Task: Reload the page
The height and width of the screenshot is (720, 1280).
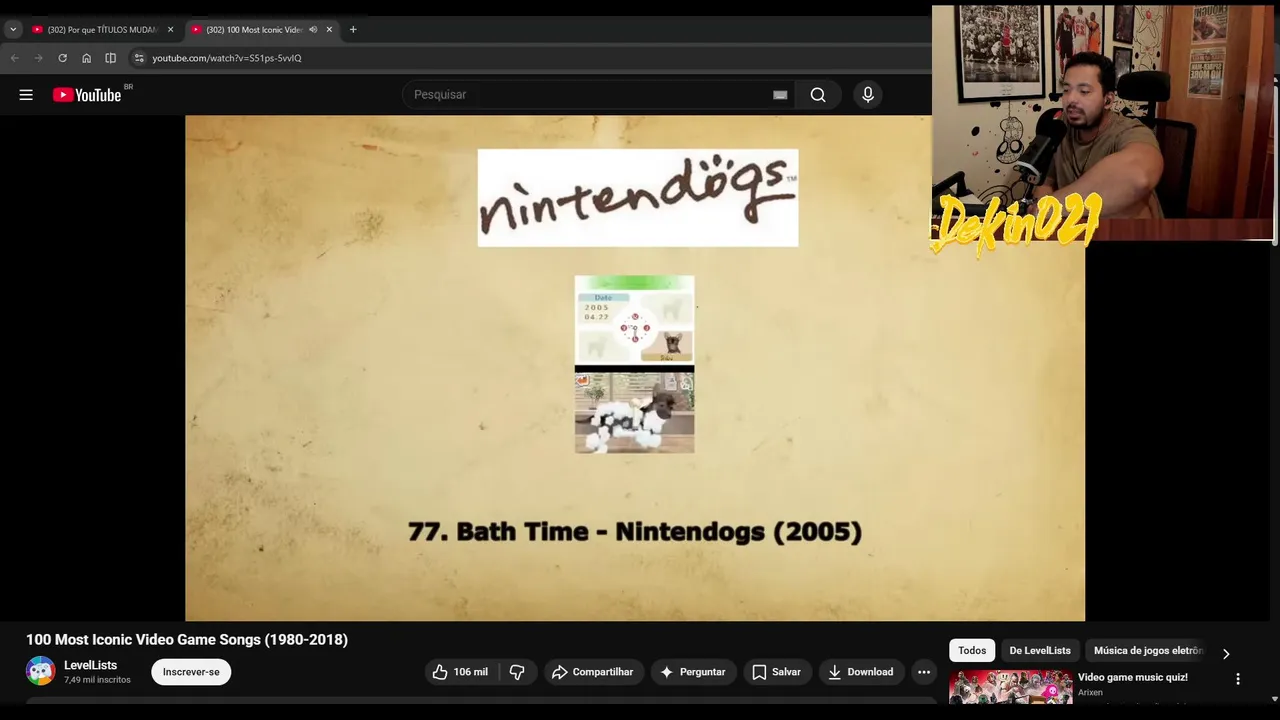Action: (x=62, y=58)
